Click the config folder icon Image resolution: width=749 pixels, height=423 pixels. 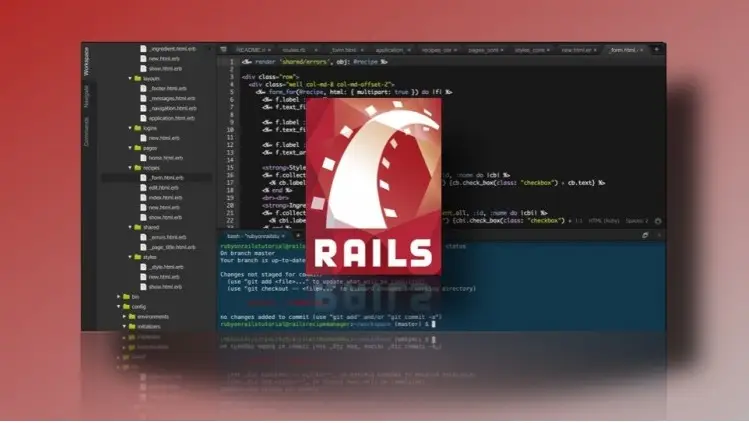[x=126, y=307]
